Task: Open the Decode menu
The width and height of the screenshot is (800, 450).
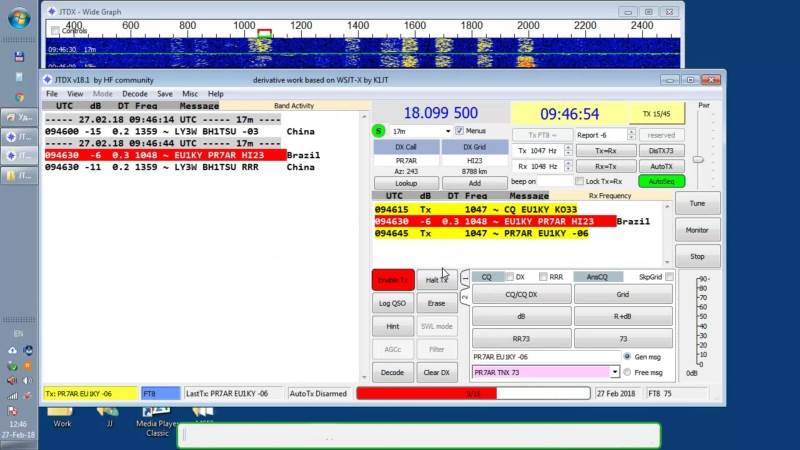Action: point(134,93)
